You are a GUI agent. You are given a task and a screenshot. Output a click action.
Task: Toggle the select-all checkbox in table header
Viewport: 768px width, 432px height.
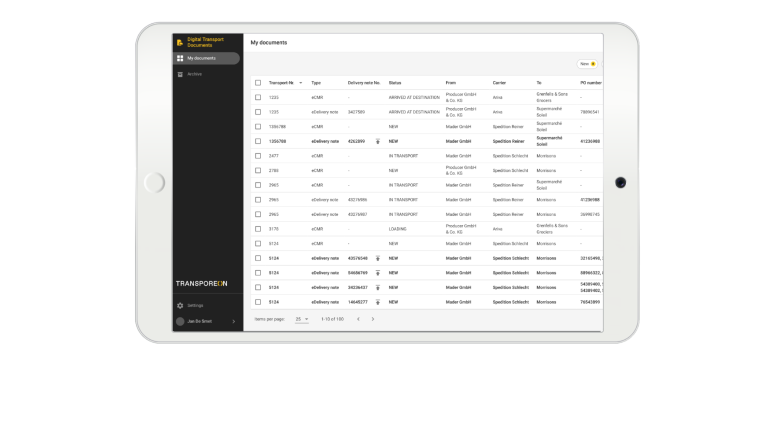coord(257,82)
